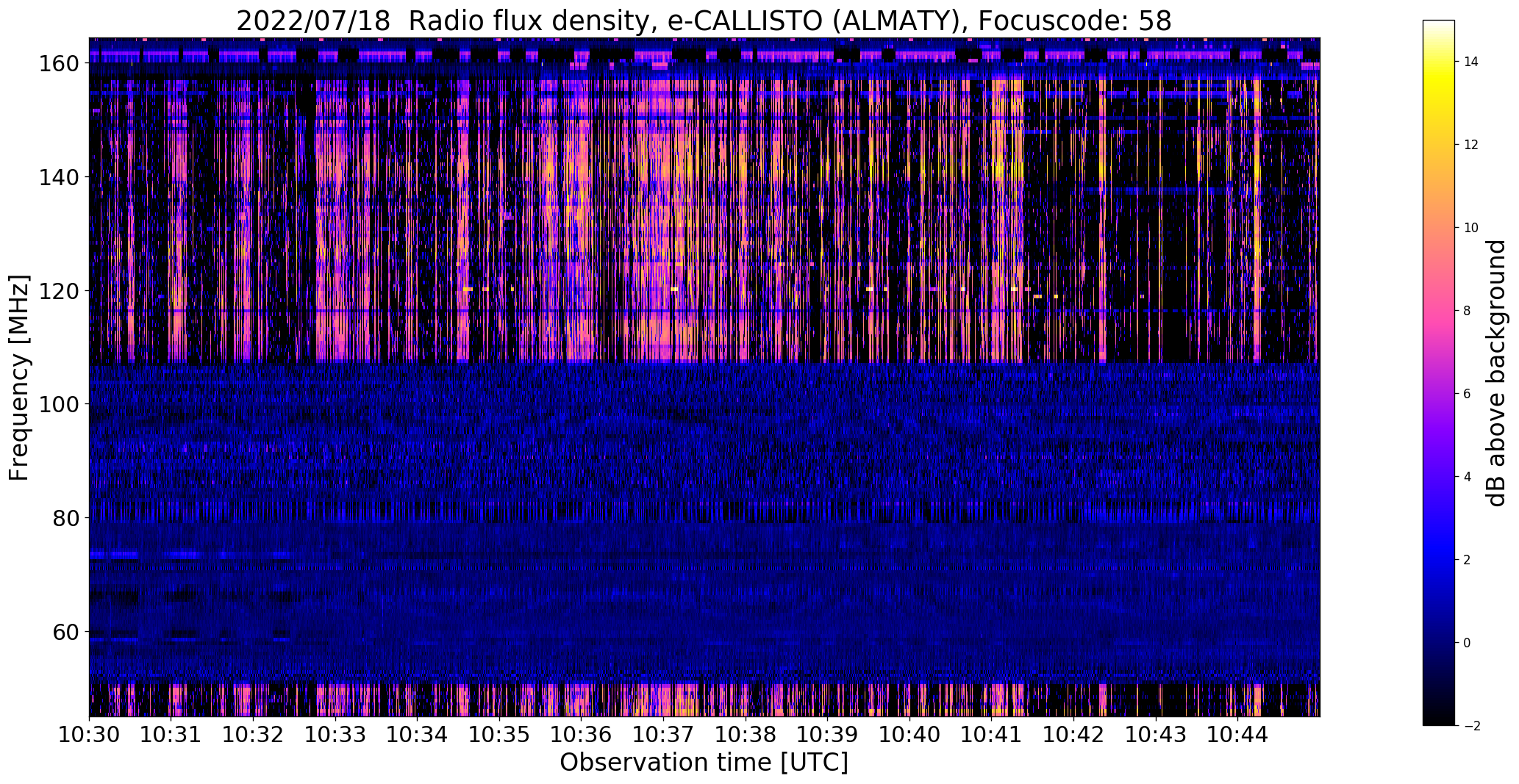
Task: Click the 160 frequency tick label
Action: click(x=58, y=64)
